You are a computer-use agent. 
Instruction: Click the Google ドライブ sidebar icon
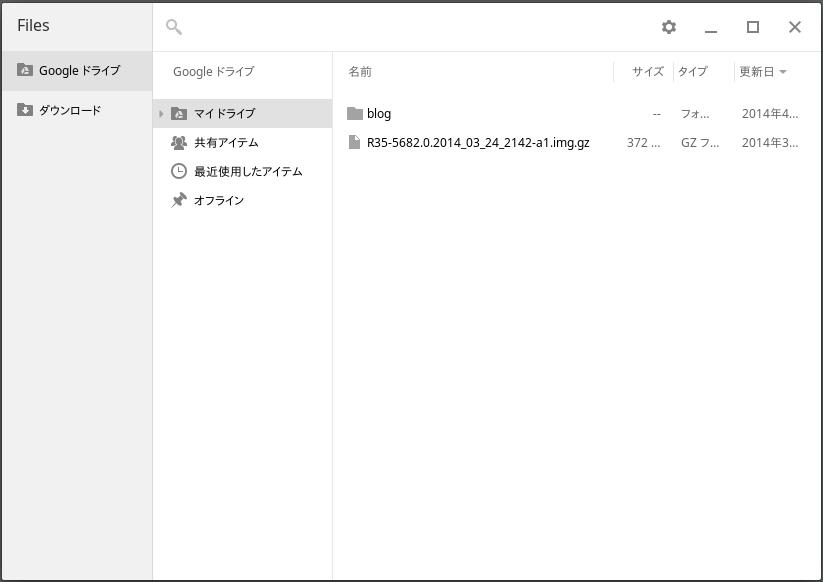click(x=25, y=70)
